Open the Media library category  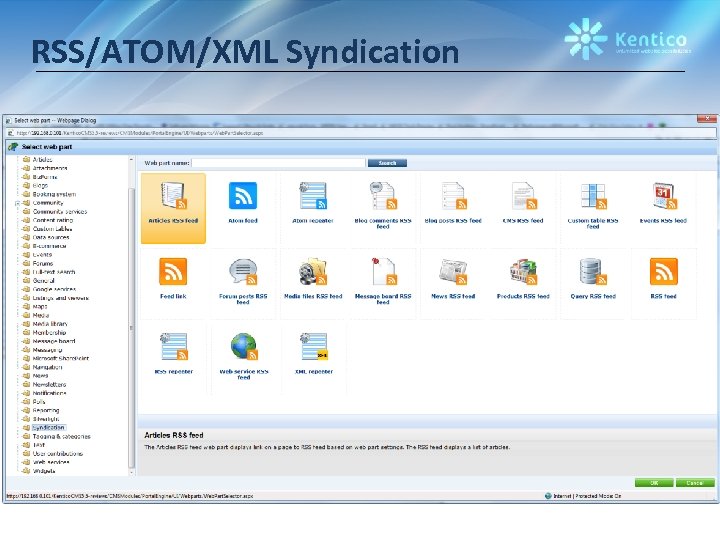(x=50, y=324)
